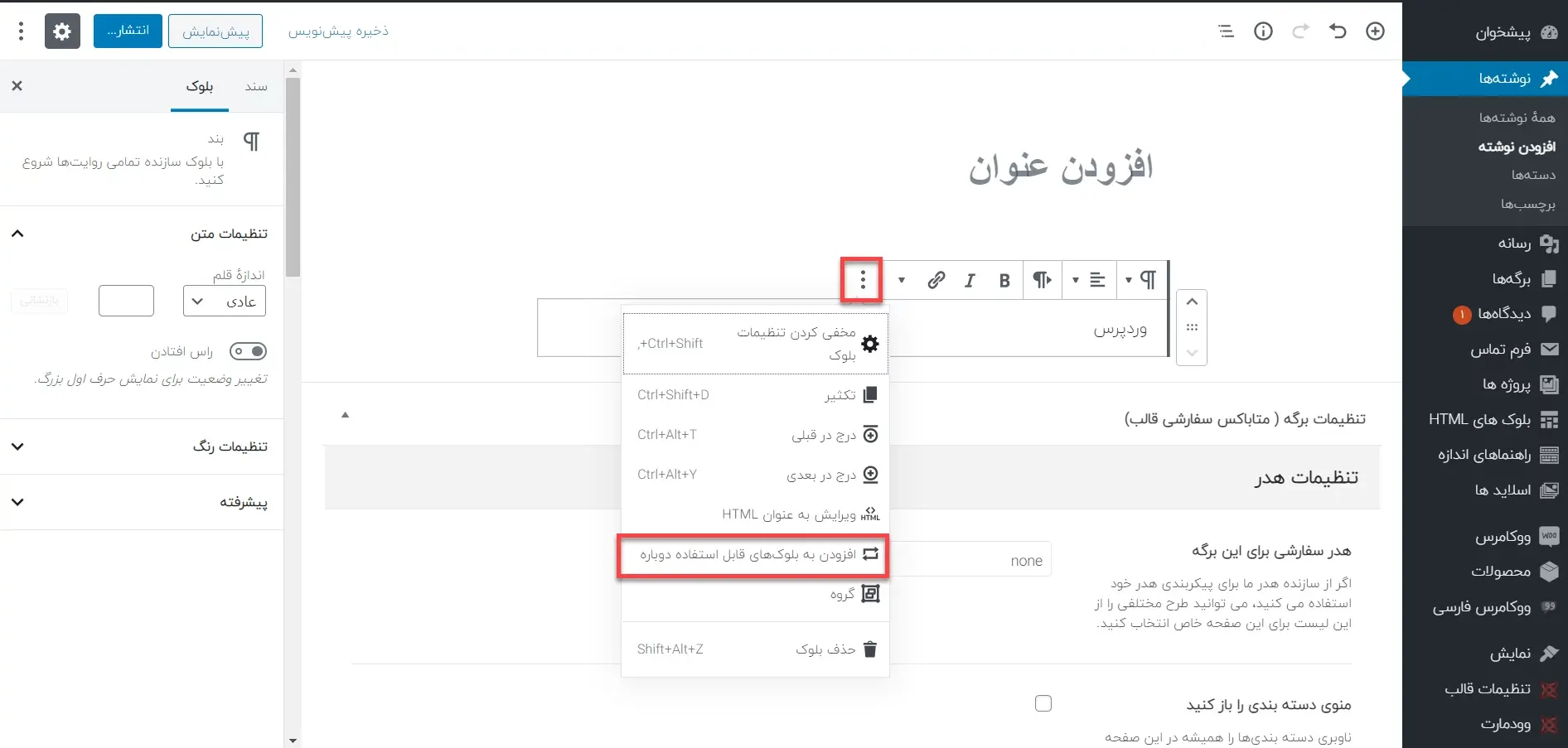Click custom font size input field

point(126,301)
